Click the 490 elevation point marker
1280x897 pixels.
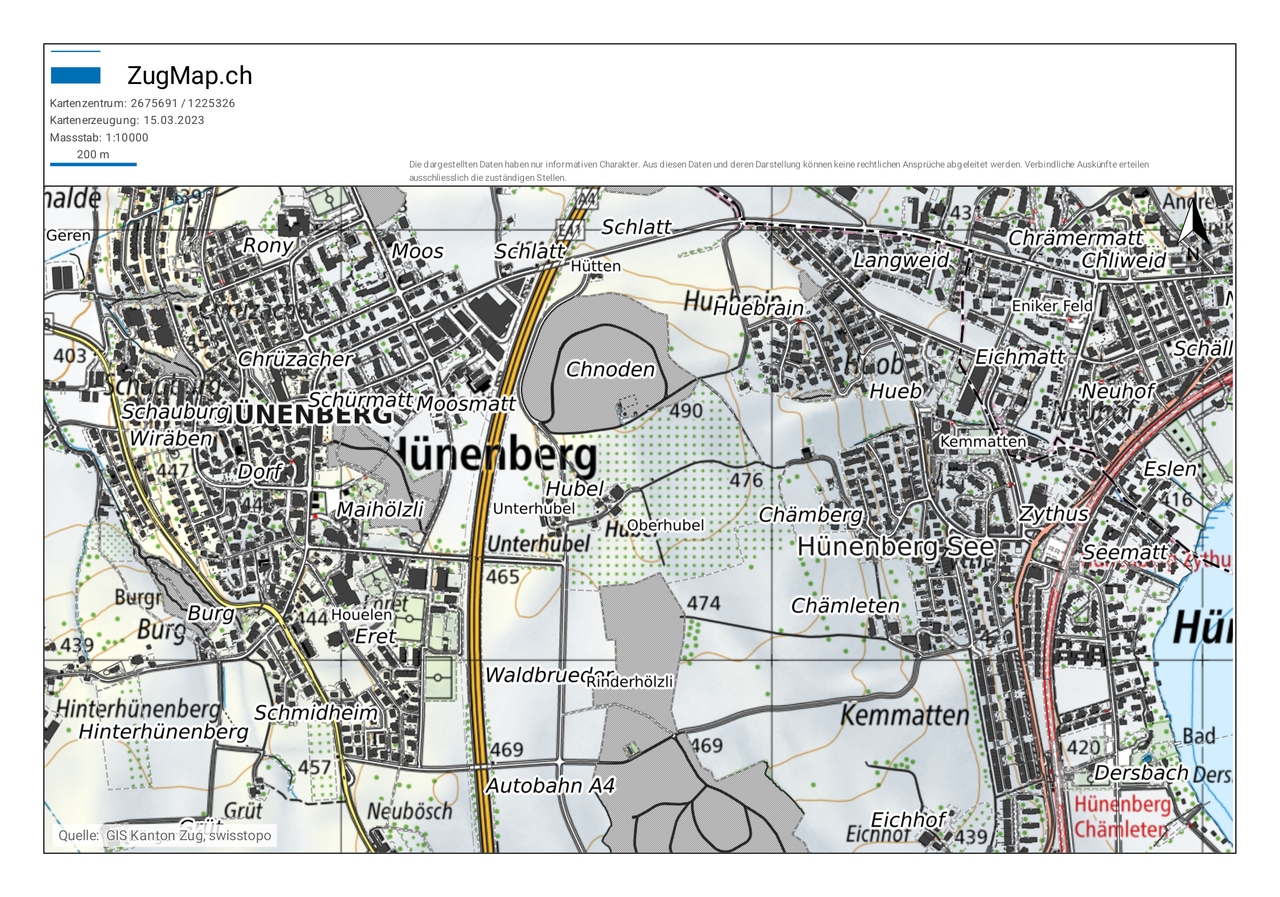point(686,411)
